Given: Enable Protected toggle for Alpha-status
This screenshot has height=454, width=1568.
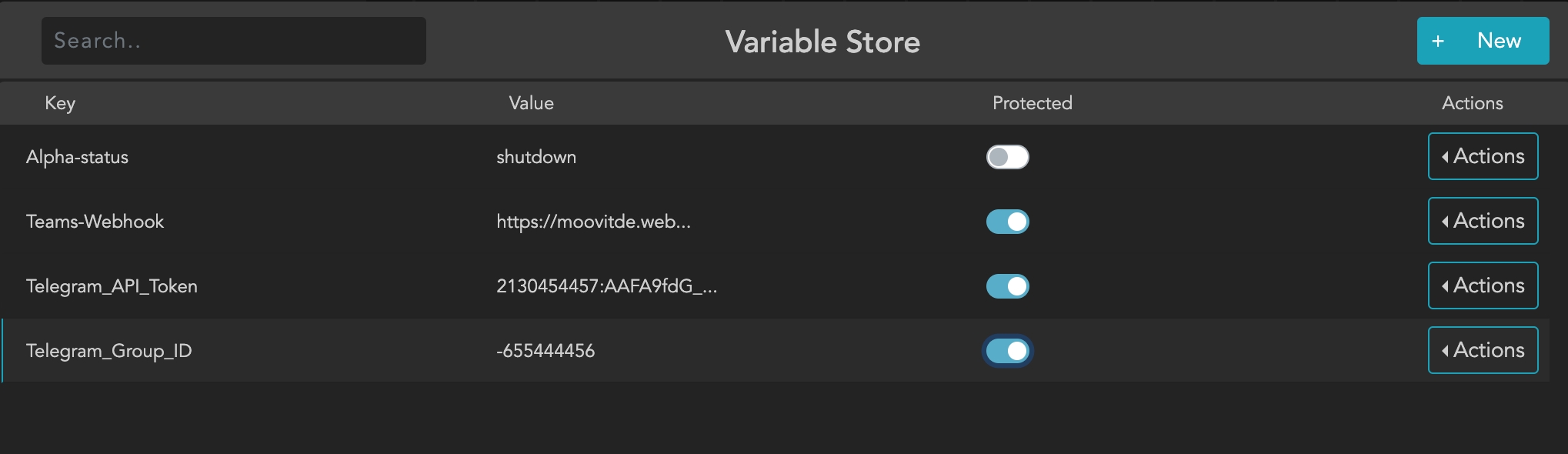Looking at the screenshot, I should [1007, 157].
